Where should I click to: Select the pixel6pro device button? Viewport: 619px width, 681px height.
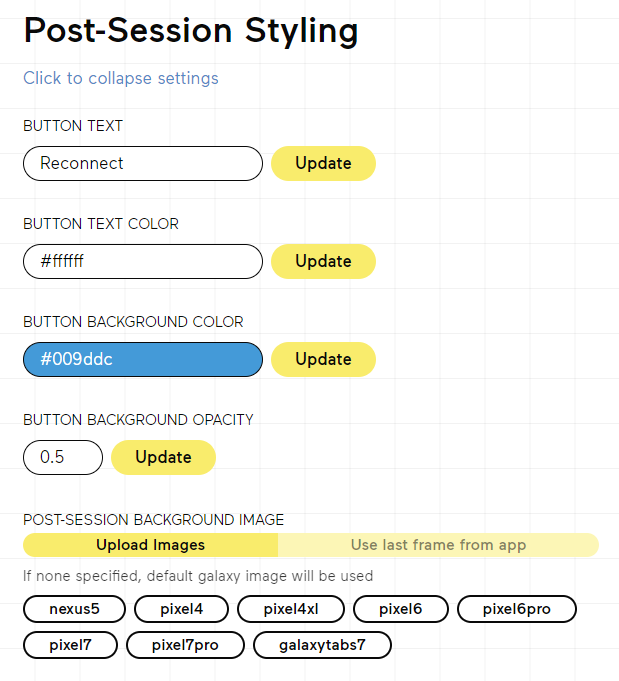tap(517, 609)
